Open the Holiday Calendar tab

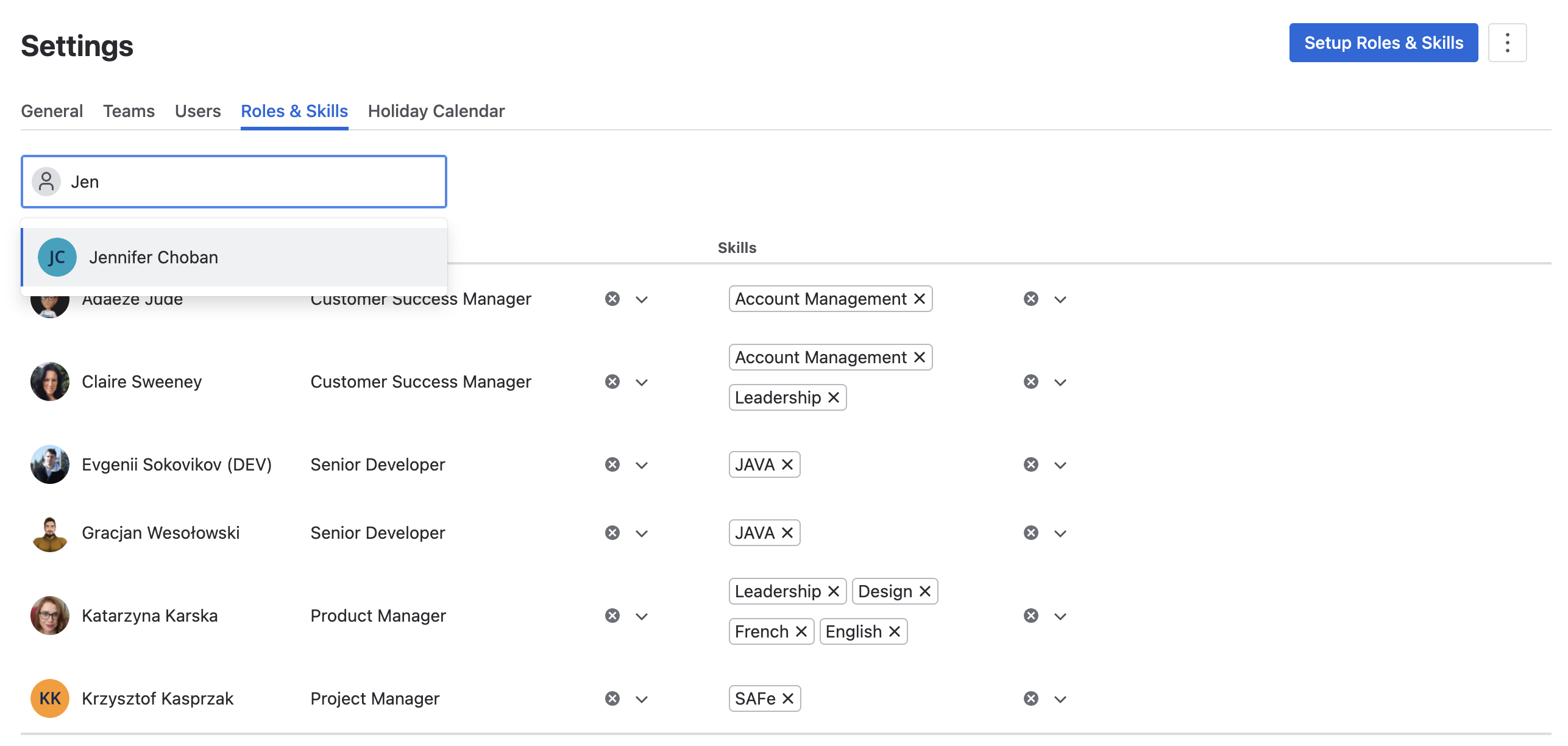[x=436, y=111]
